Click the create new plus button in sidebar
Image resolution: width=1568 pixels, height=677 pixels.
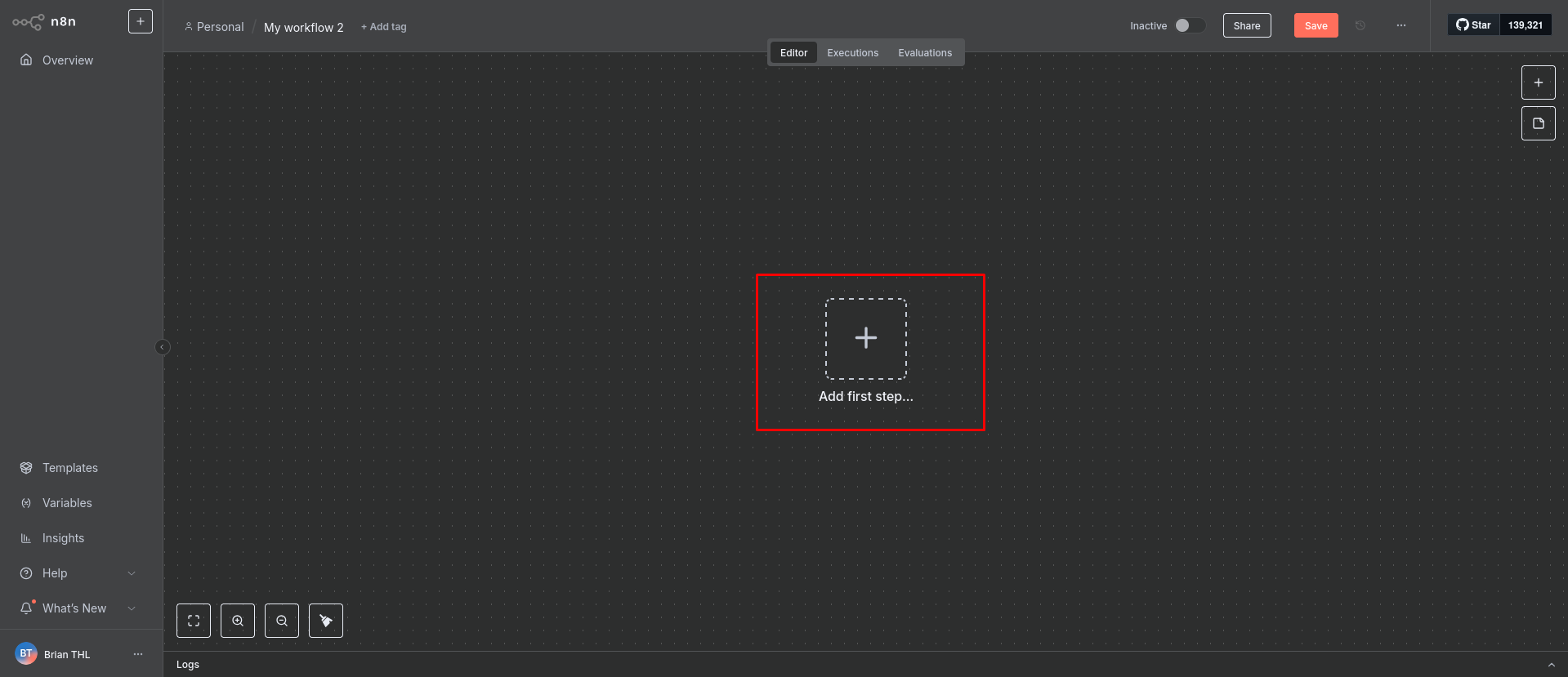coord(141,21)
